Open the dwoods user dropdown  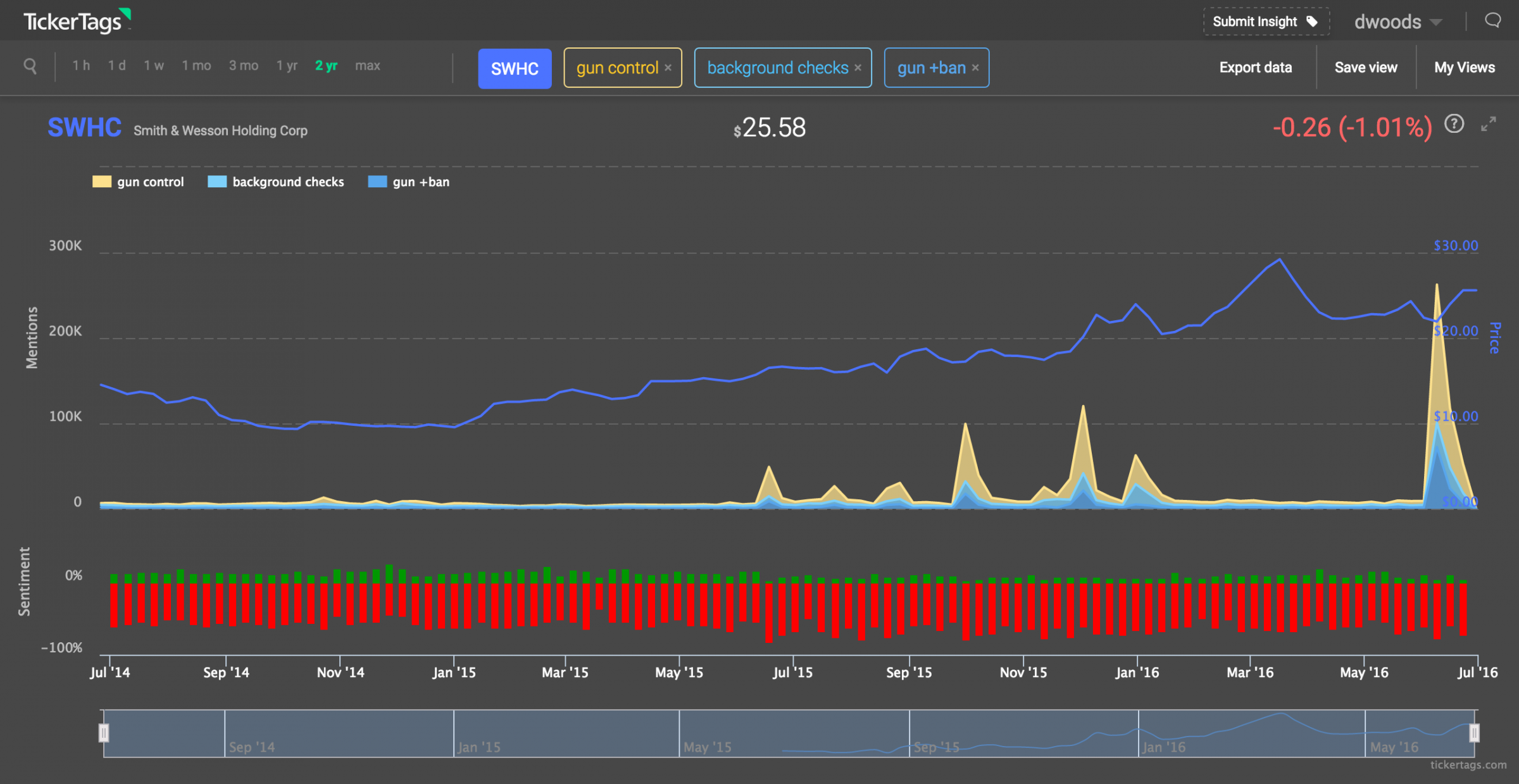pyautogui.click(x=1398, y=22)
